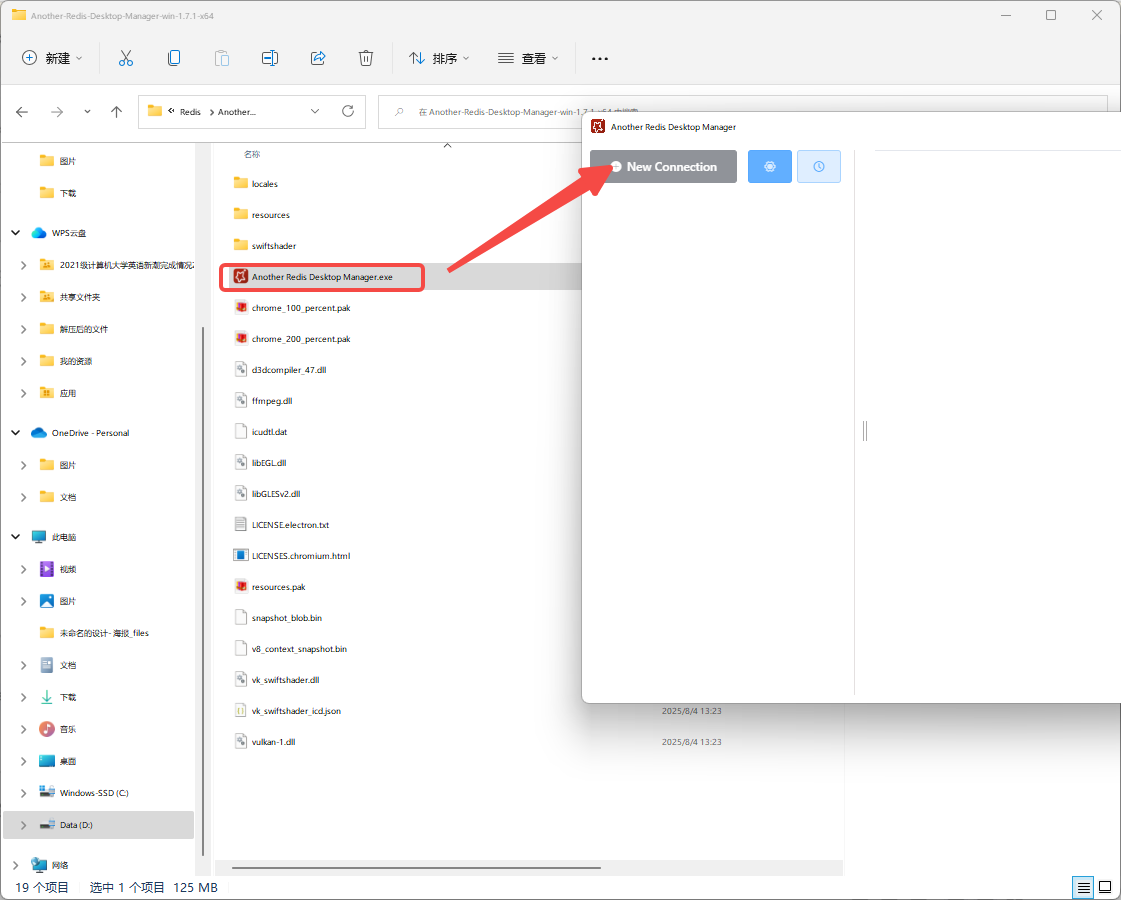
Task: Select 音乐 in navigation pane
Action: (x=68, y=729)
